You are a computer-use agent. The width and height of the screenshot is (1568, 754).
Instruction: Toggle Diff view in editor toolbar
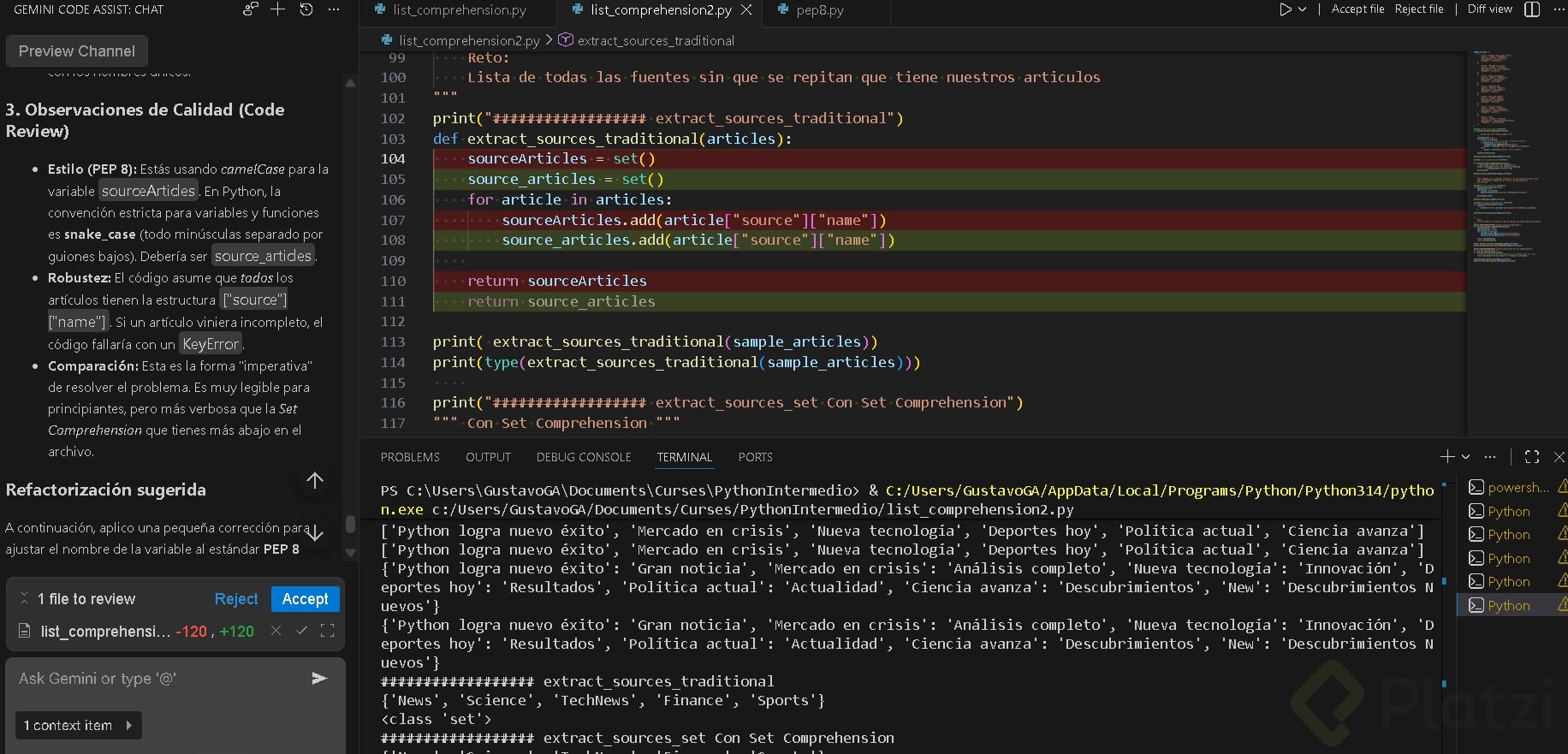(x=1489, y=9)
